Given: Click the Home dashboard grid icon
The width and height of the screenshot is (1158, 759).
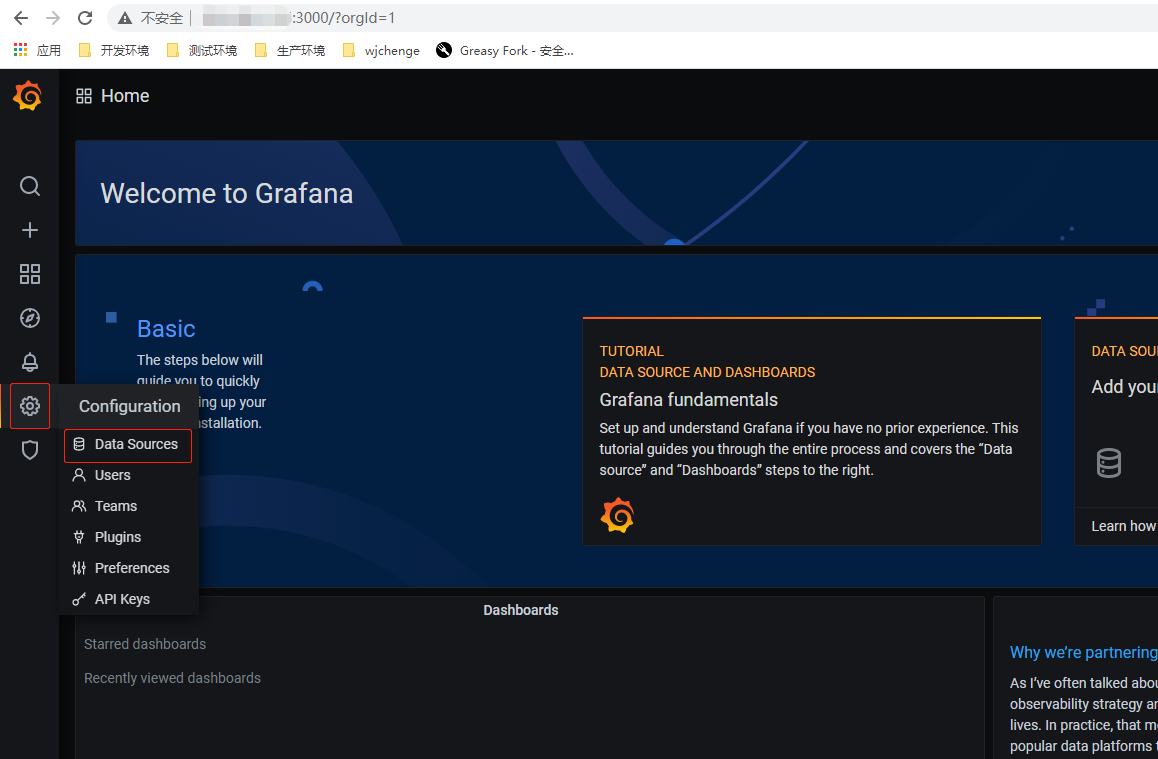Looking at the screenshot, I should click(84, 96).
